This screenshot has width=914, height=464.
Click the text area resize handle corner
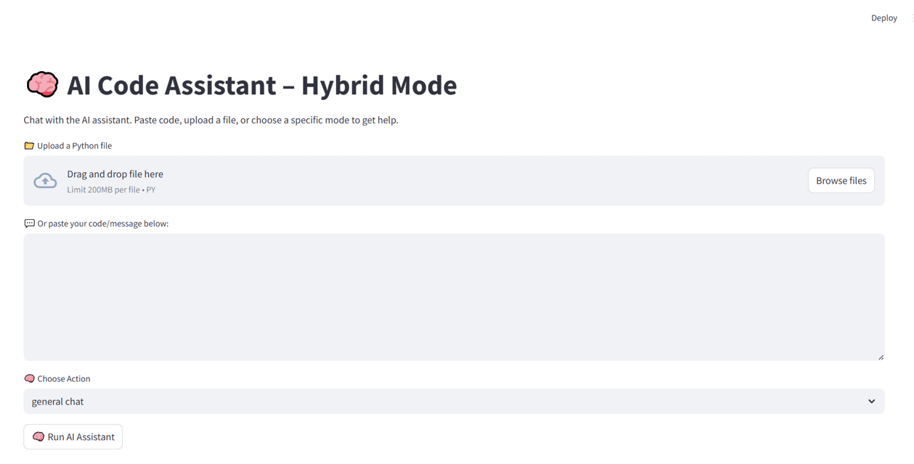(x=881, y=357)
